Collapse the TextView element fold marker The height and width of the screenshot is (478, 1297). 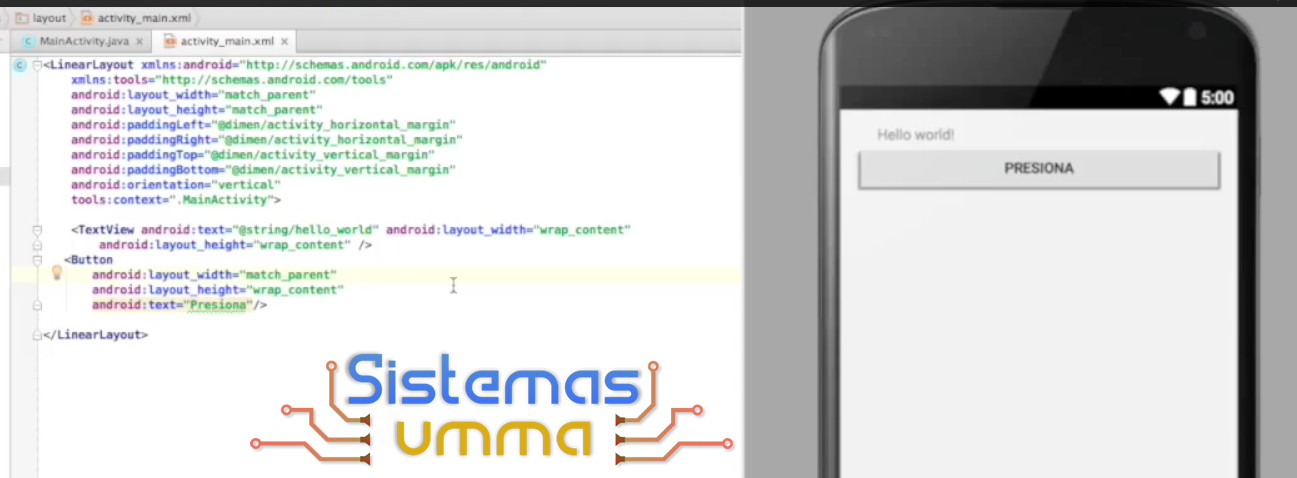tap(37, 230)
